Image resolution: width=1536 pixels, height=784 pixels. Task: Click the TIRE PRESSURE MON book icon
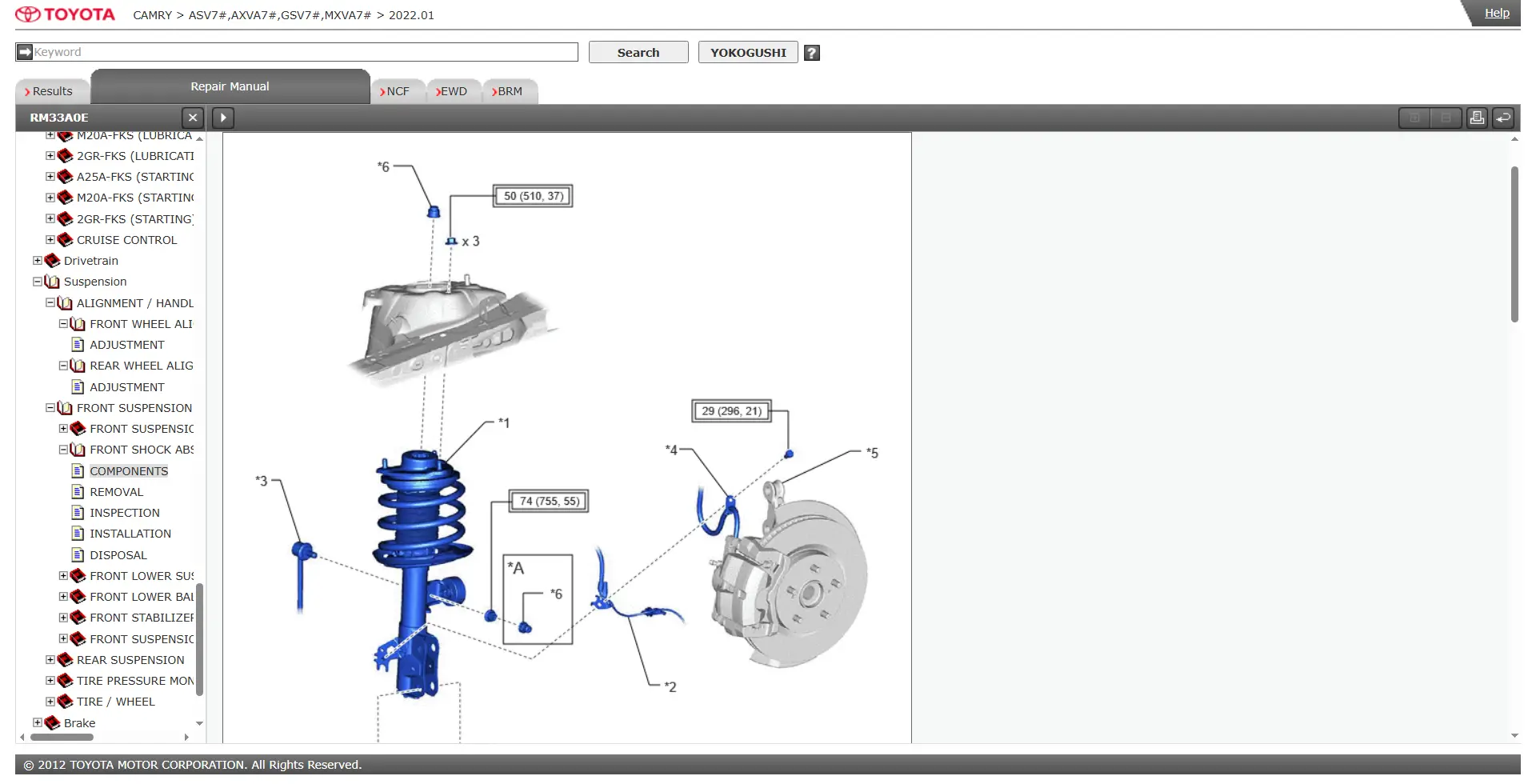pos(66,681)
